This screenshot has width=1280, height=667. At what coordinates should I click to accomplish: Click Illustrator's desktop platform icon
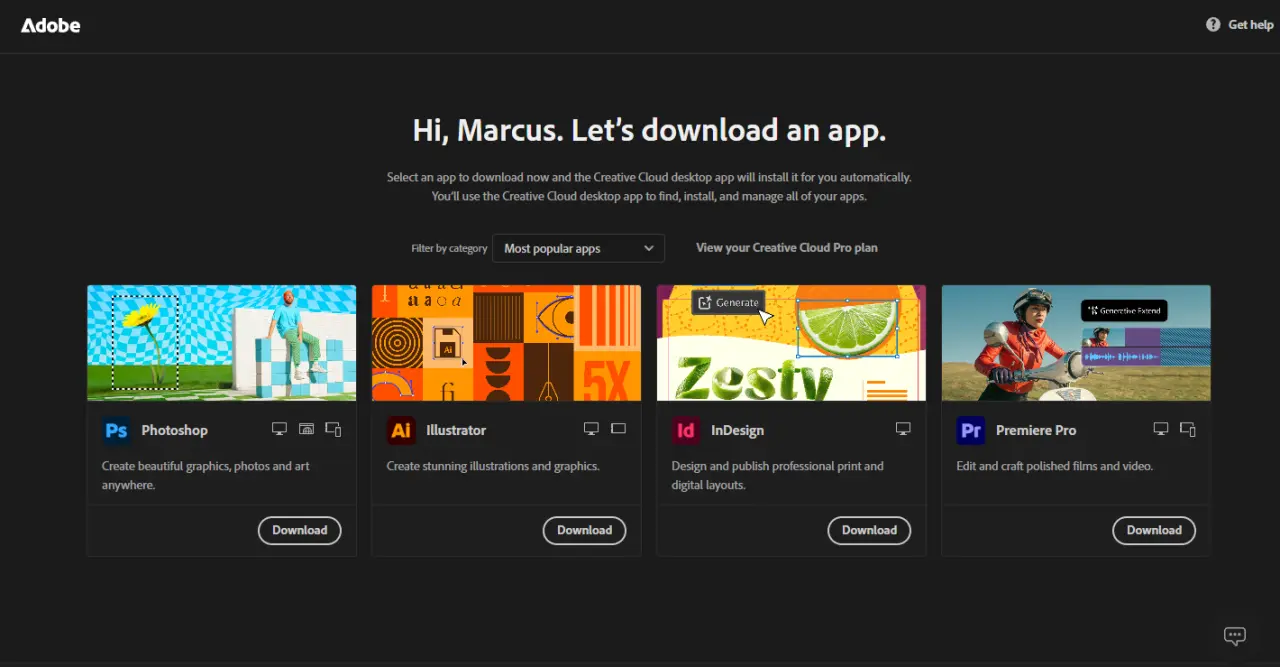(591, 429)
